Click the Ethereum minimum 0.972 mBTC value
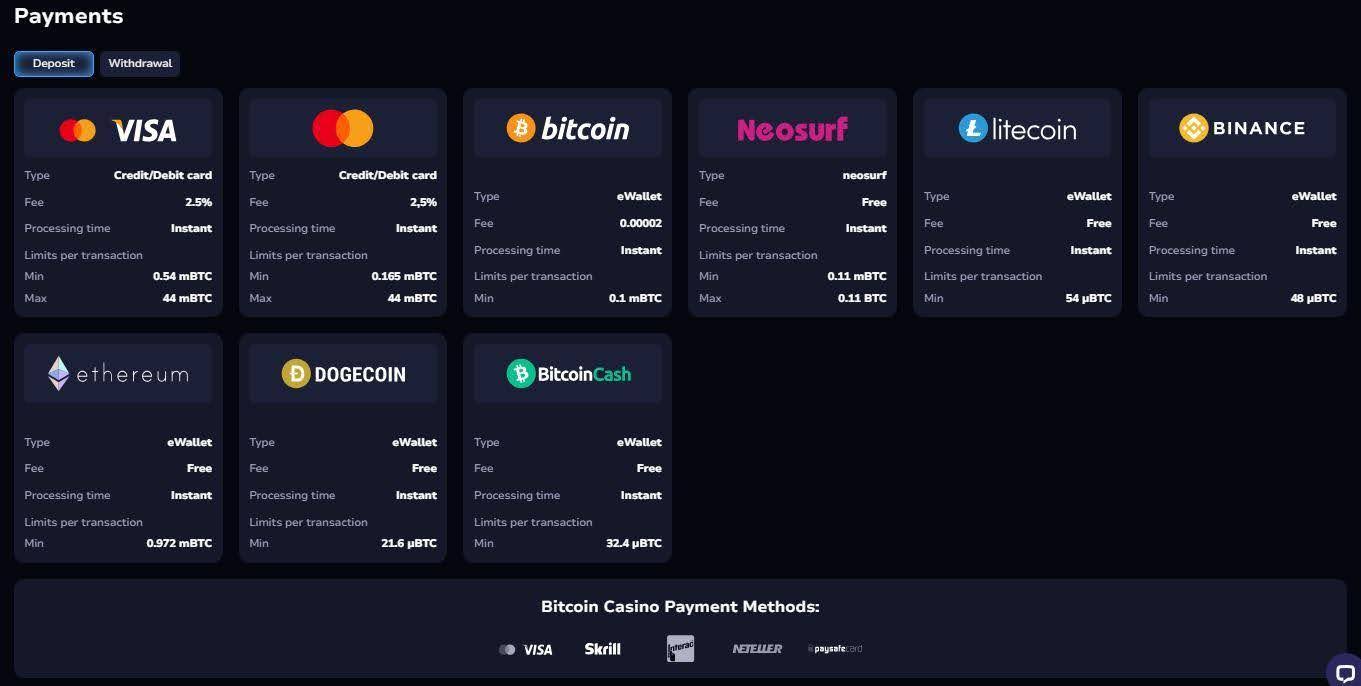This screenshot has width=1361, height=686. 179,544
